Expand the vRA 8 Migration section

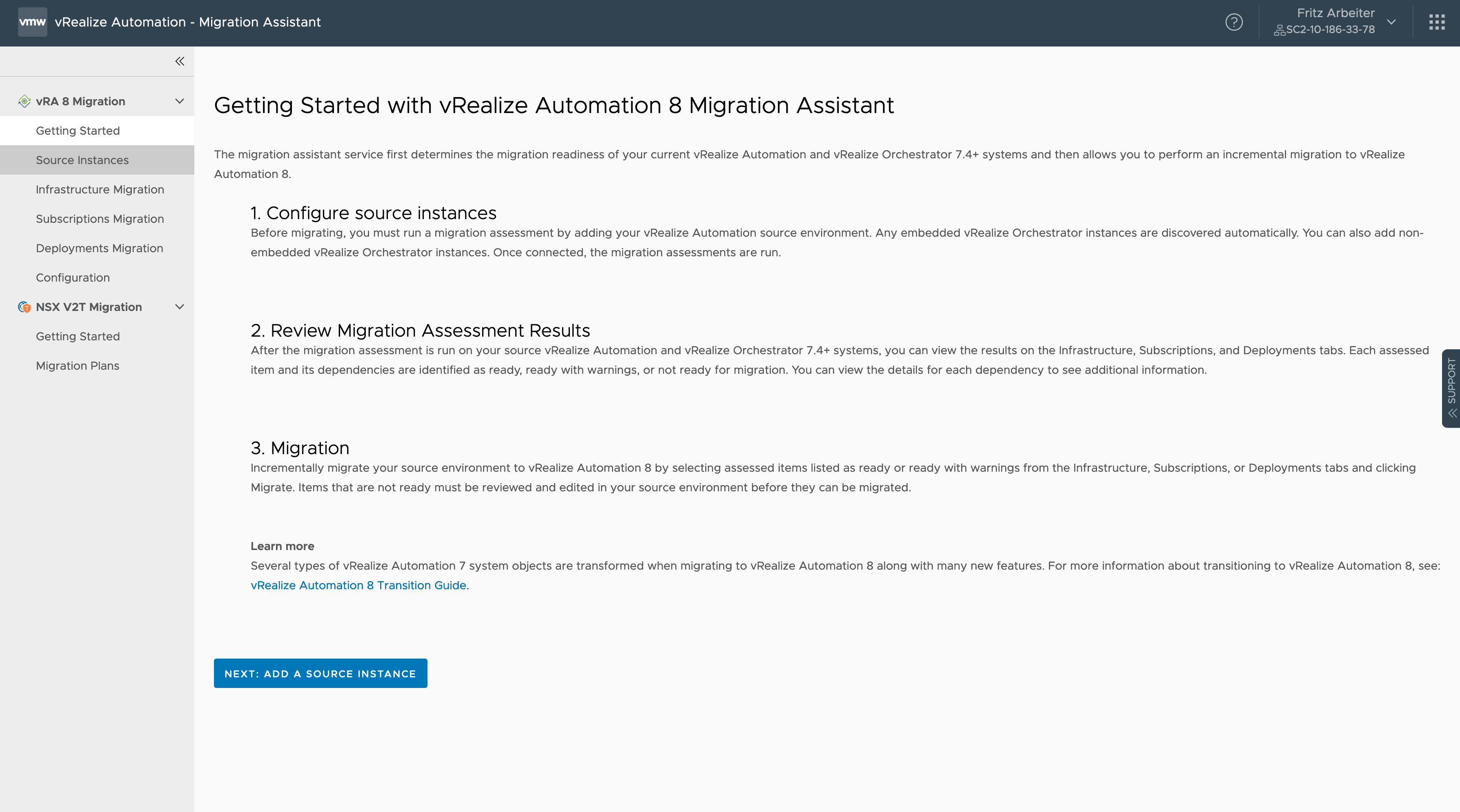[x=179, y=101]
